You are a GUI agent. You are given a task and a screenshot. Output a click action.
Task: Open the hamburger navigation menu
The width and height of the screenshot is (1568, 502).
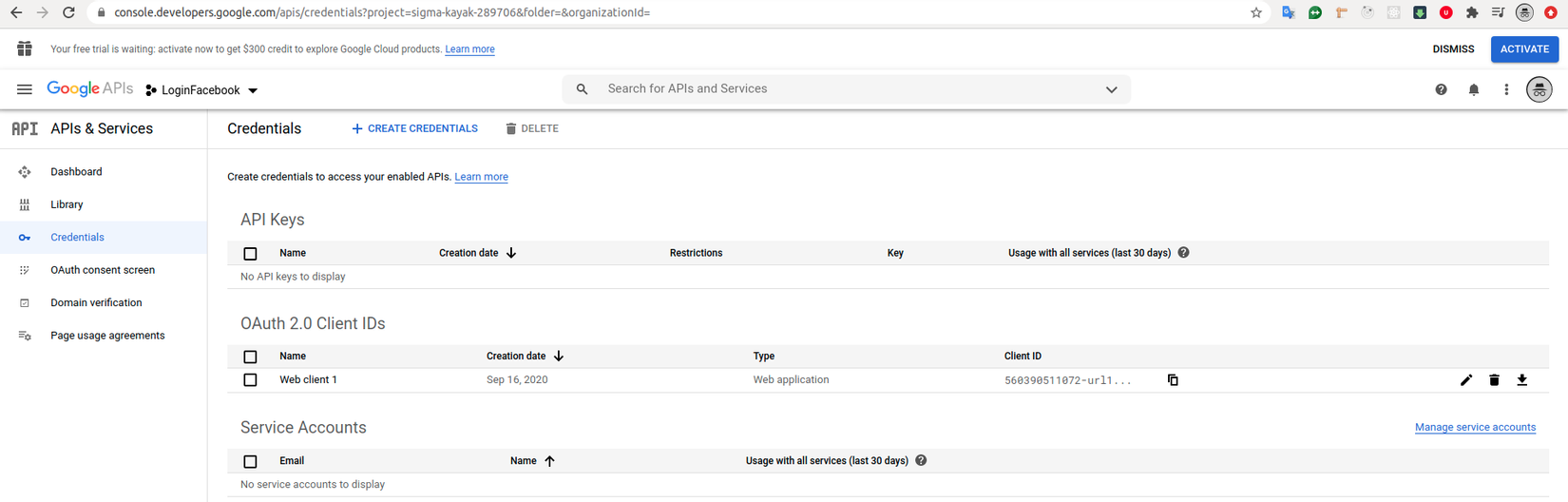coord(25,89)
